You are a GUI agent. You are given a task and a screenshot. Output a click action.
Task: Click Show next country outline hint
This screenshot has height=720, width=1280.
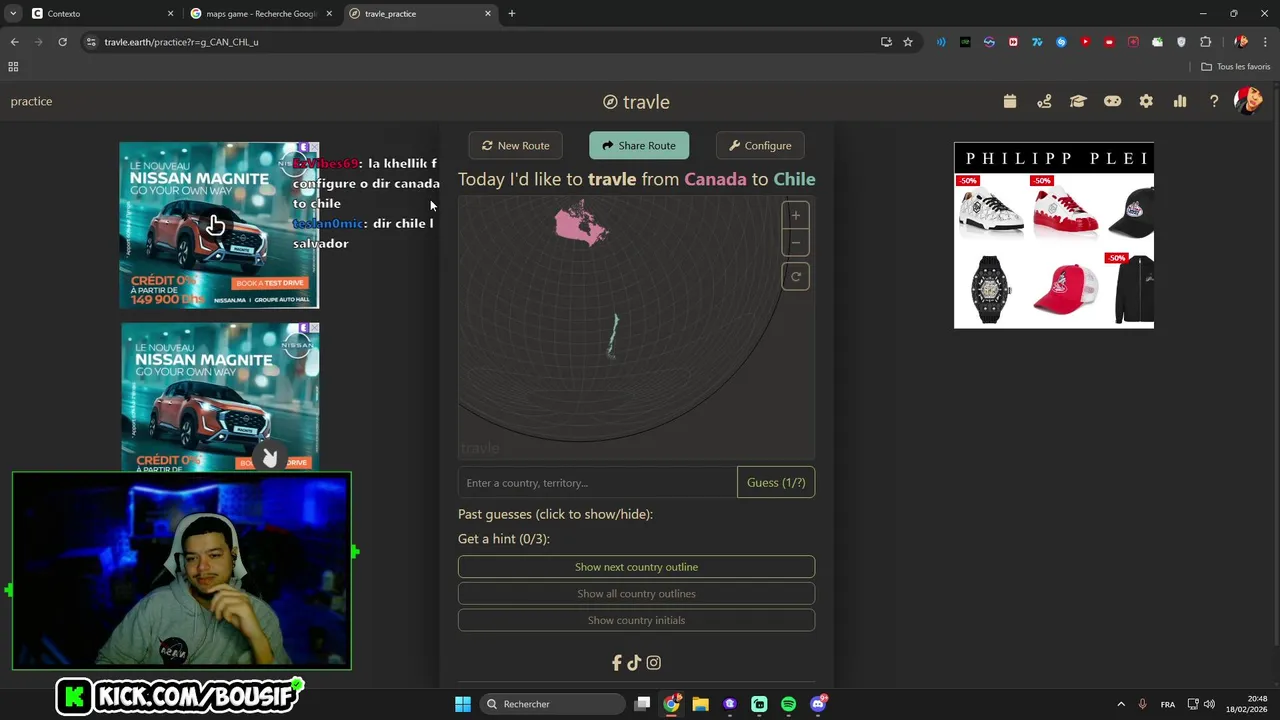636,567
